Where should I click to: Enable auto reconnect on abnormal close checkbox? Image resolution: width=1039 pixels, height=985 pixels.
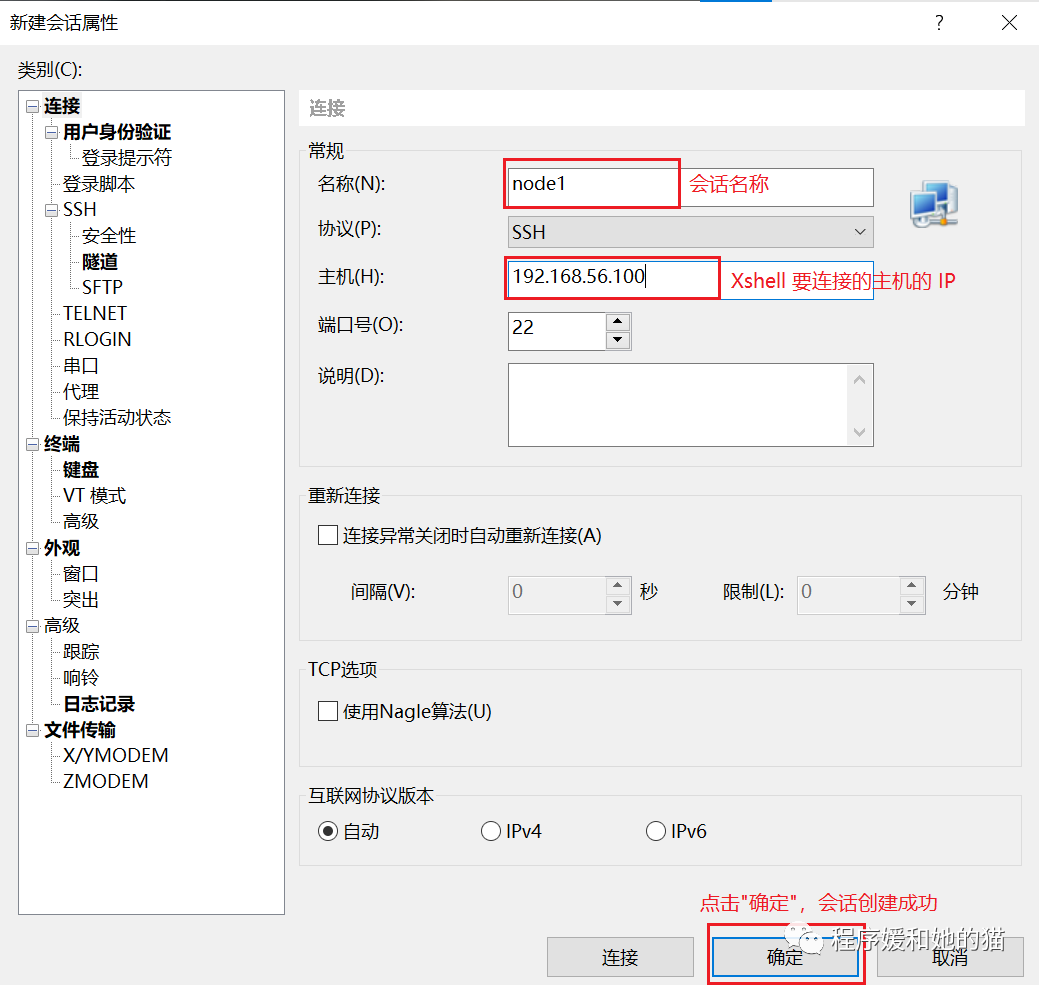click(328, 535)
